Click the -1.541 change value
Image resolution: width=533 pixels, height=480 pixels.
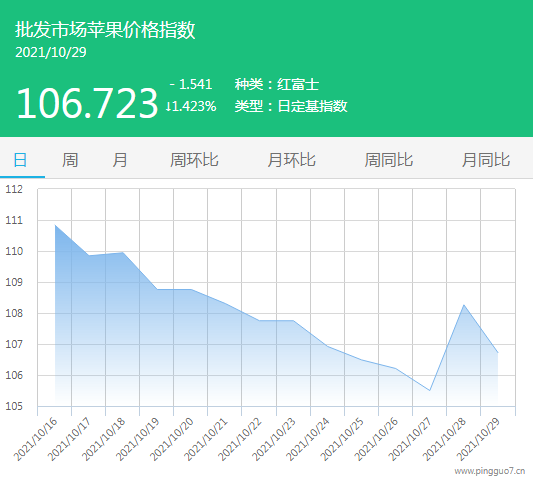point(191,84)
